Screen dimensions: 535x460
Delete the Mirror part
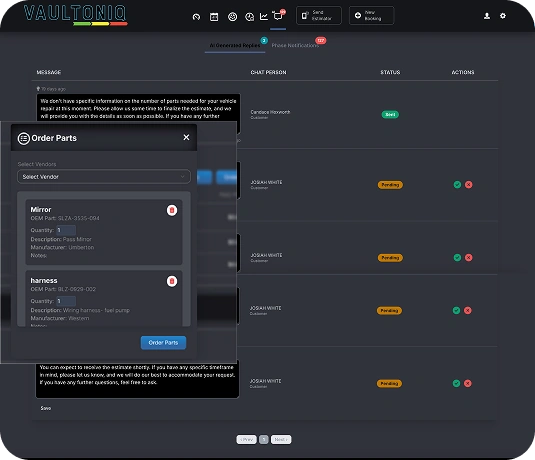coord(172,210)
